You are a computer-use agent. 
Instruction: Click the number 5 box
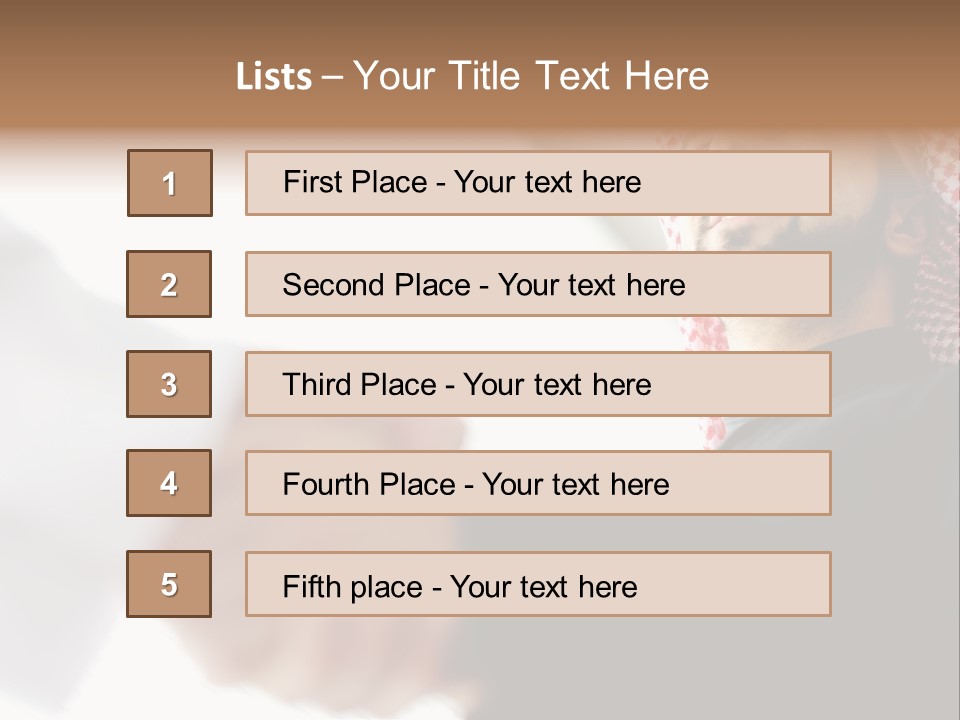(x=169, y=584)
